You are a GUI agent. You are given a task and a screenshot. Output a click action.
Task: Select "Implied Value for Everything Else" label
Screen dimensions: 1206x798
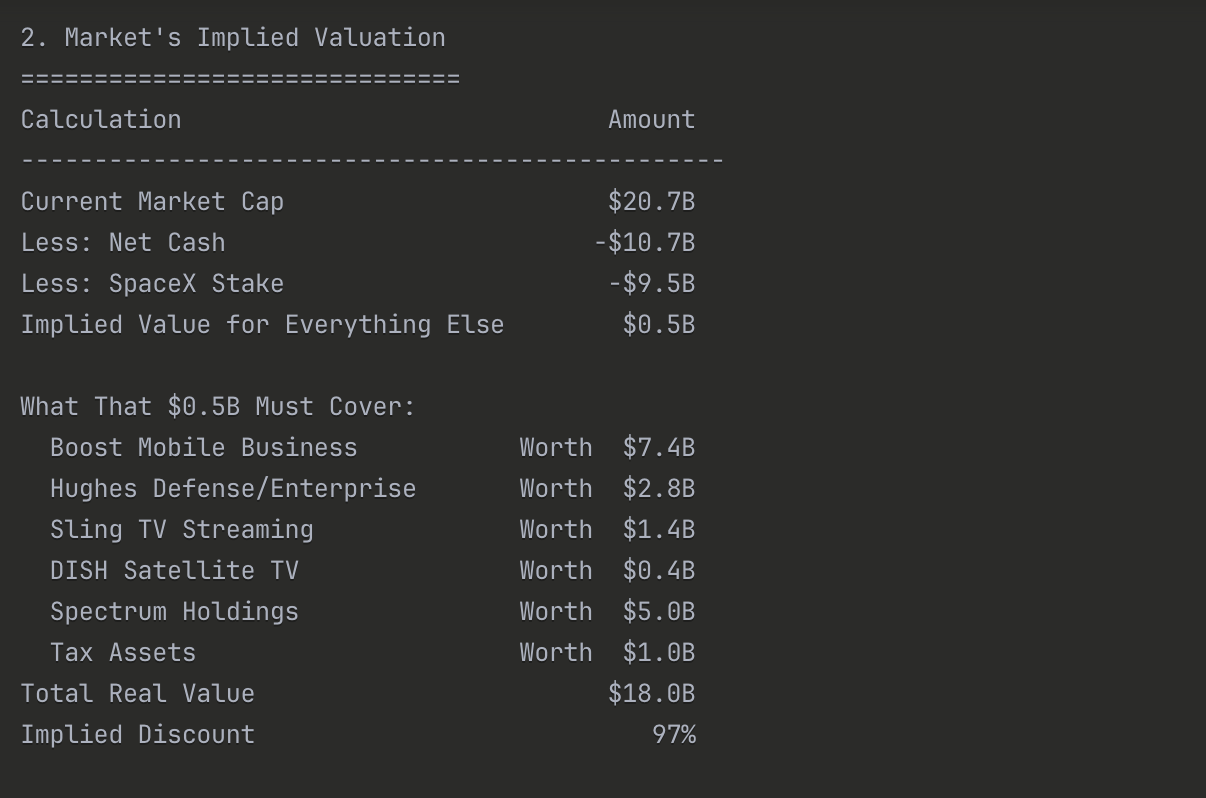click(262, 325)
